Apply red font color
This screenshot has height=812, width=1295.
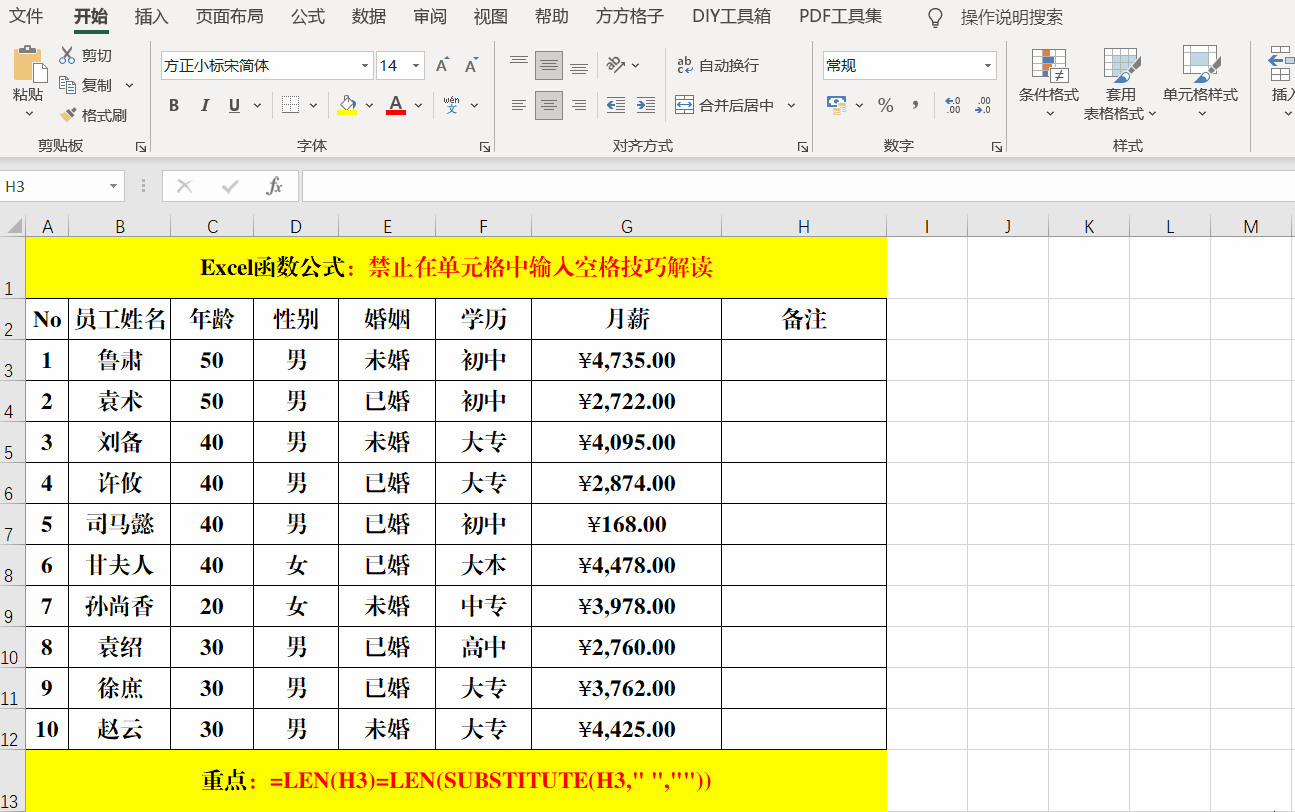[x=396, y=105]
